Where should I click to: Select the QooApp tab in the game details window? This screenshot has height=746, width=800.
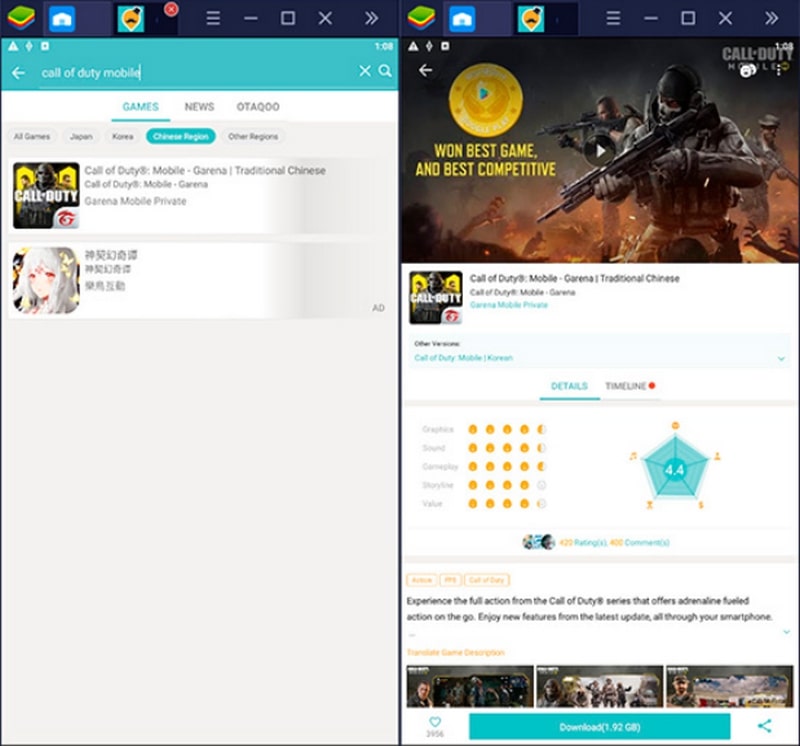point(531,19)
